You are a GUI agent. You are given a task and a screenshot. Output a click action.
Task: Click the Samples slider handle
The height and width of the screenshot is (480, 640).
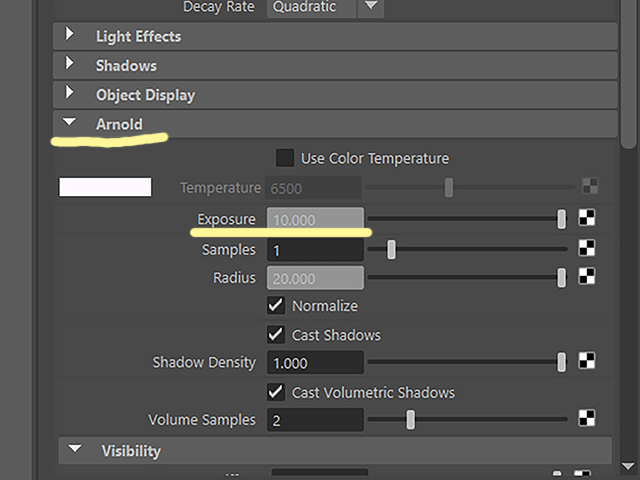(391, 249)
